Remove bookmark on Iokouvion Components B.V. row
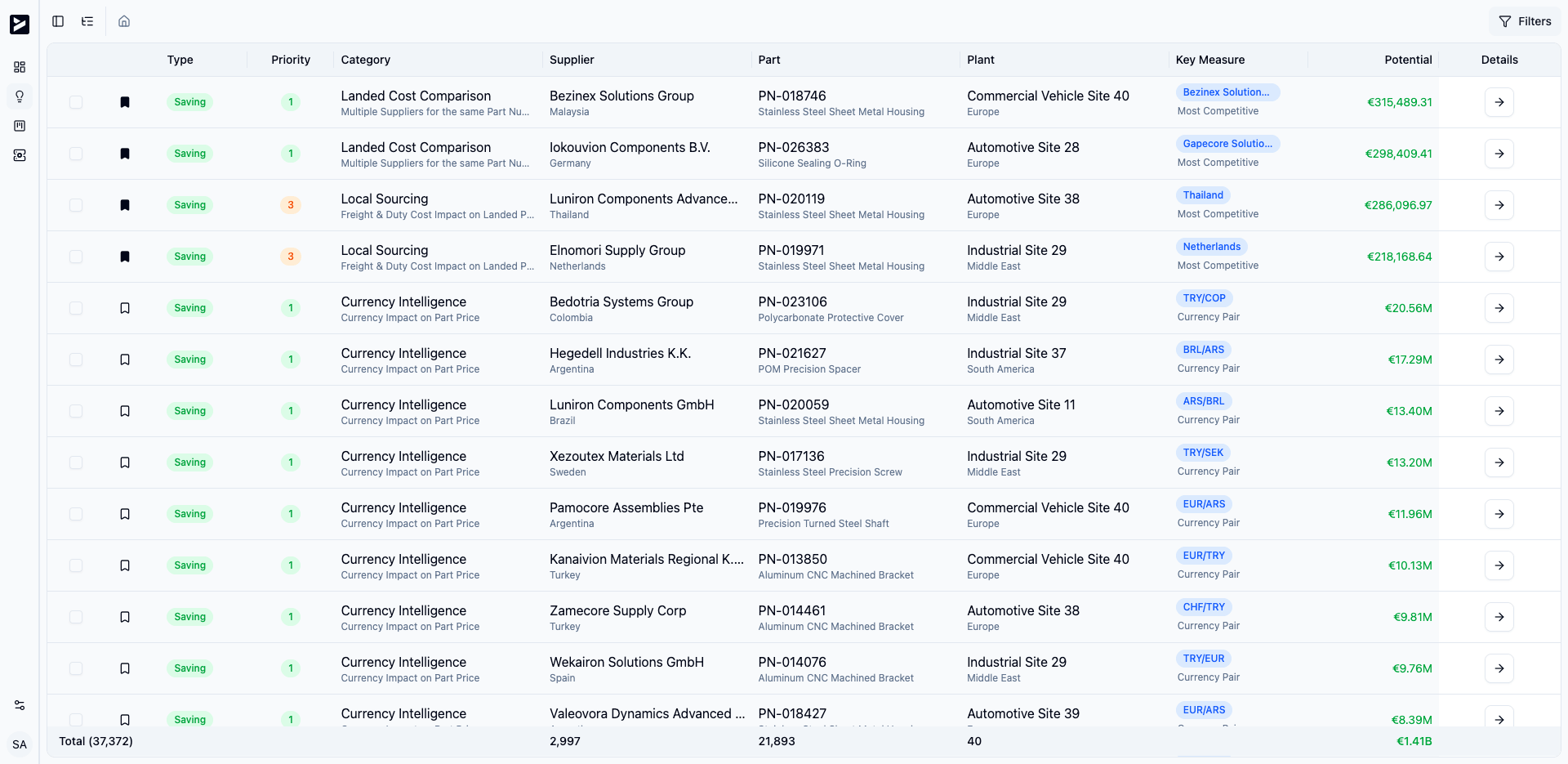 click(x=125, y=154)
